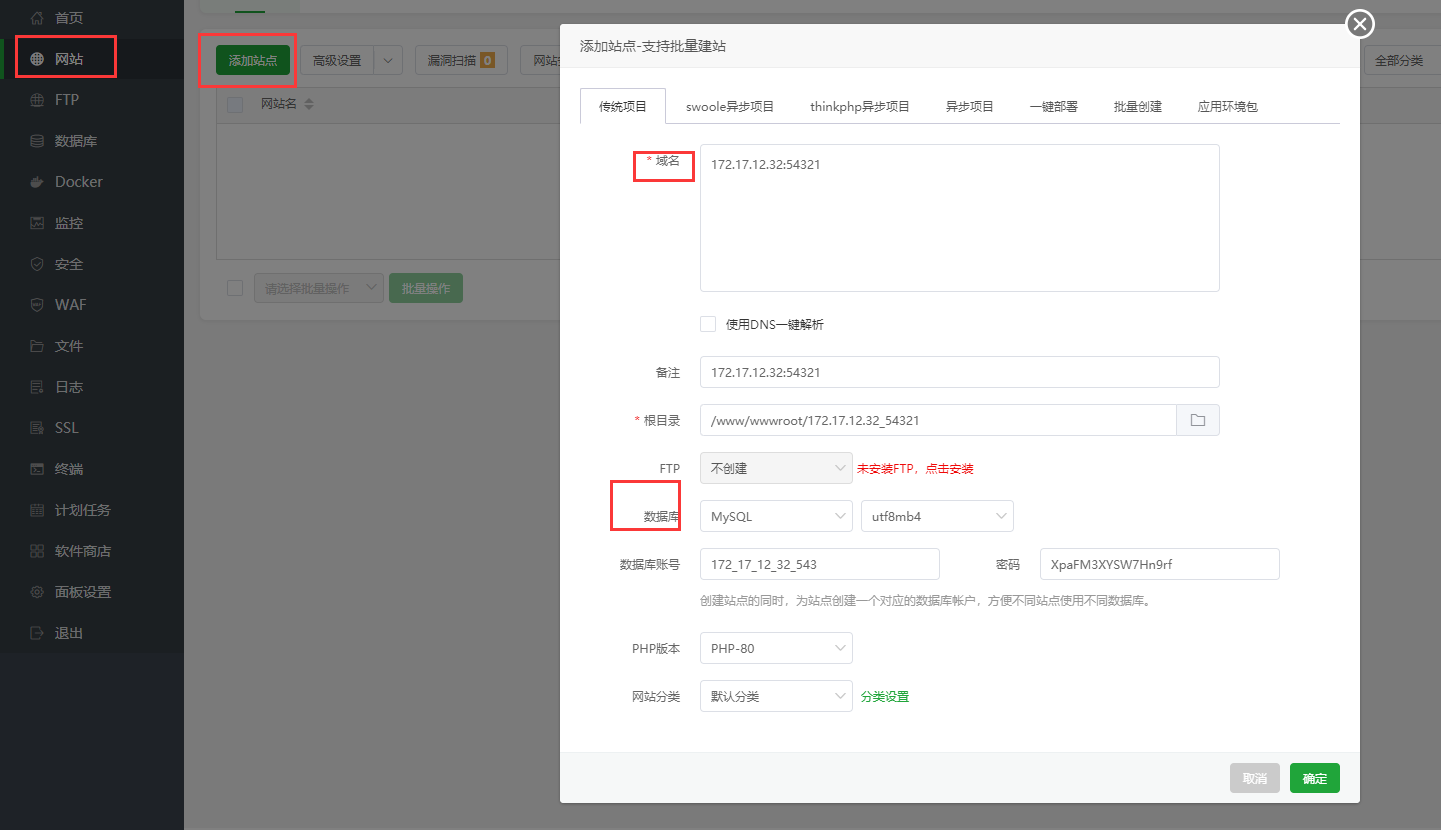Click the logout icon in sidebar
This screenshot has height=830, width=1441.
click(37, 633)
